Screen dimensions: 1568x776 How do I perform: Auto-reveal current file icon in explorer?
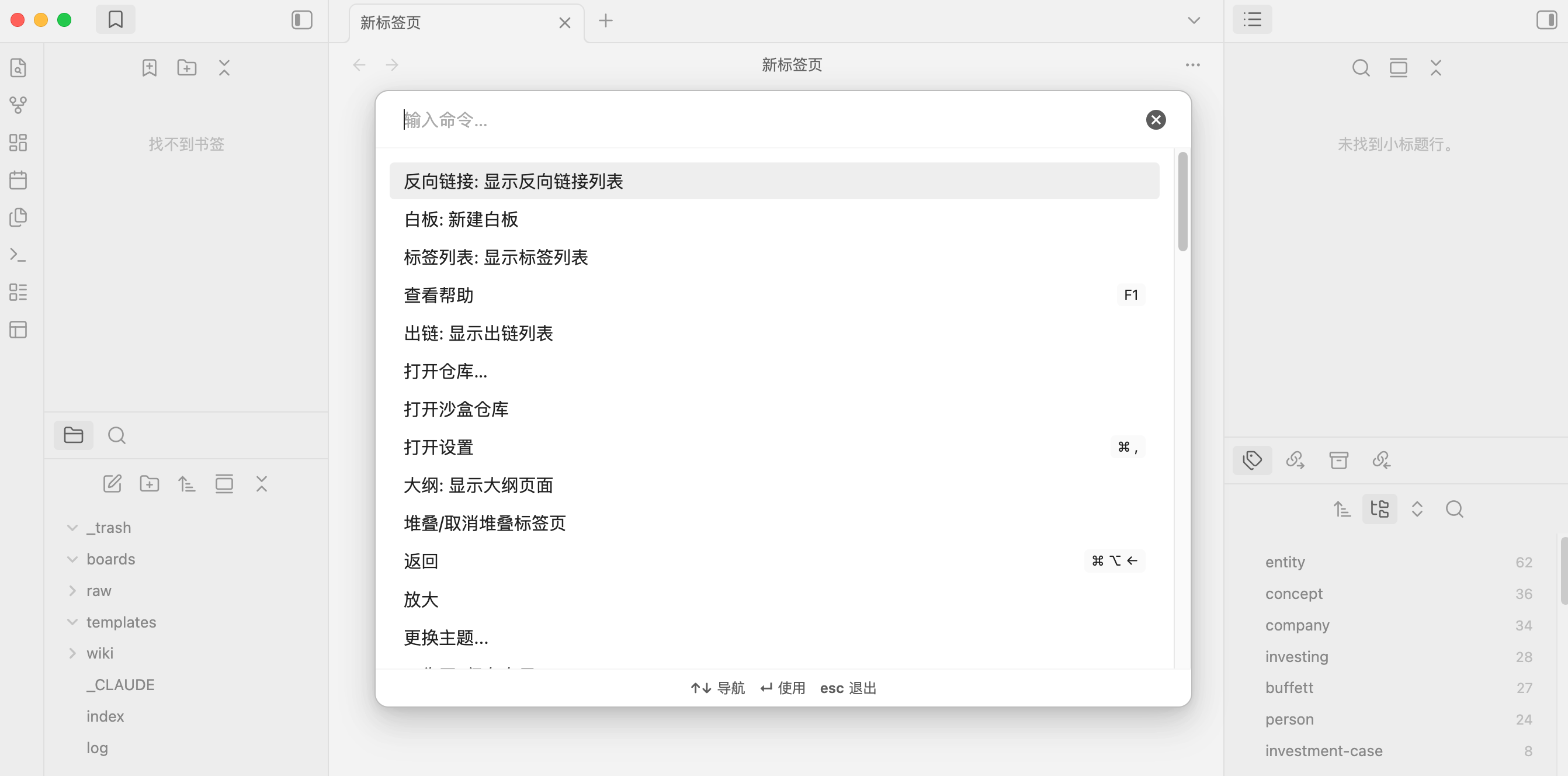point(224,484)
